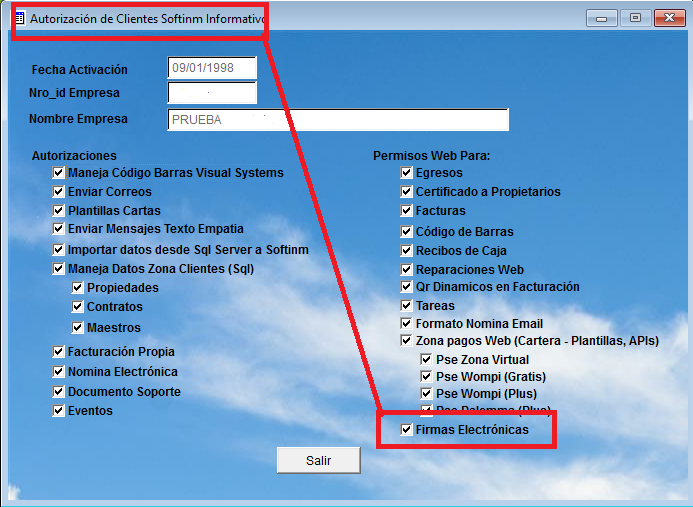This screenshot has width=693, height=507.
Task: Click the Nombre Empresa field
Action: (338, 119)
